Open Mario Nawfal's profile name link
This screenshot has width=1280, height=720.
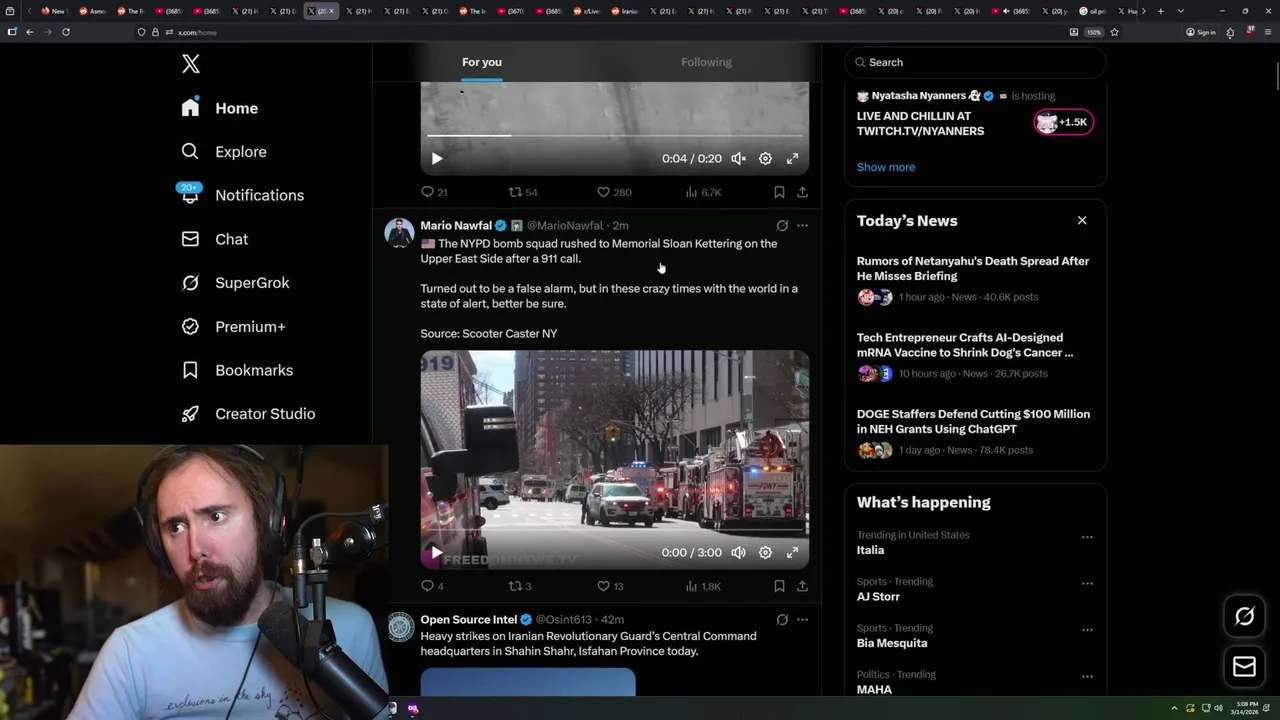[456, 226]
